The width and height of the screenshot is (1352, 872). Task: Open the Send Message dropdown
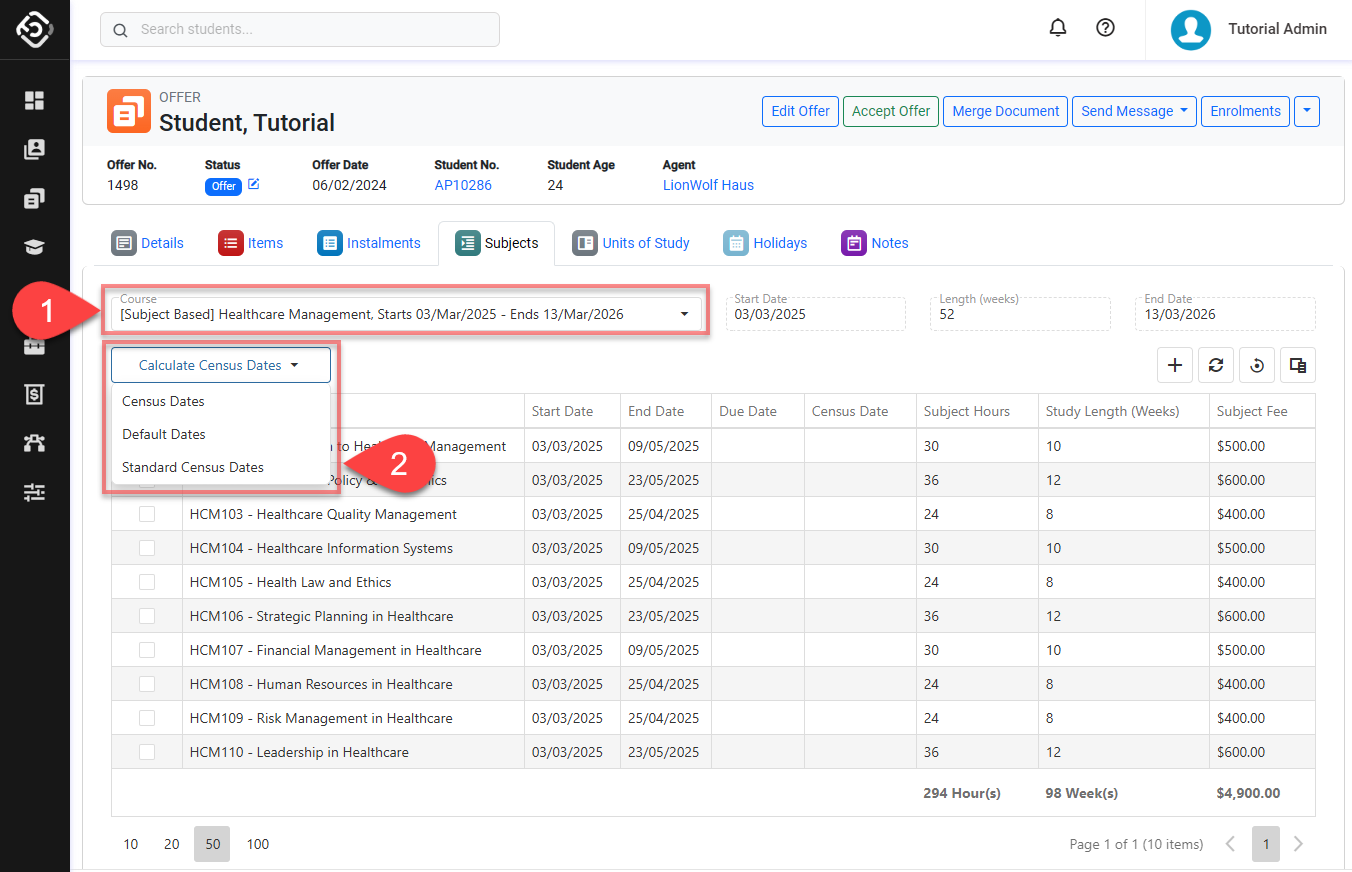coord(1134,111)
